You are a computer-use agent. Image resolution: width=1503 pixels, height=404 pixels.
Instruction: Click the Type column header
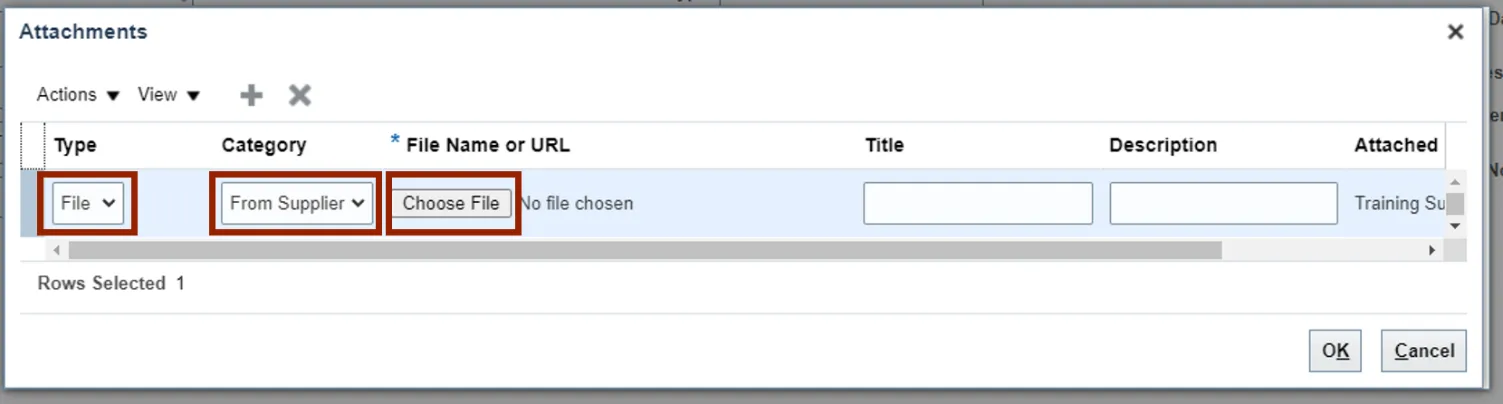[76, 145]
